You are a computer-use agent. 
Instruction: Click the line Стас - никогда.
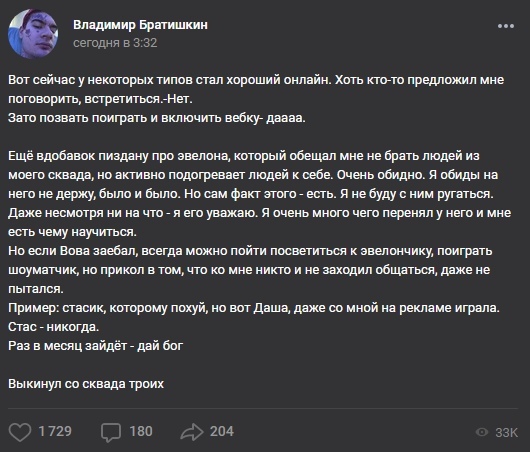click(53, 327)
